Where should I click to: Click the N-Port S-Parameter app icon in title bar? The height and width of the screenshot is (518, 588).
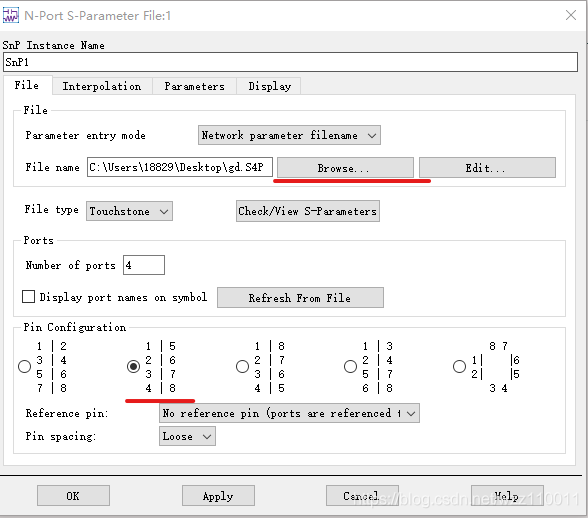click(x=10, y=15)
